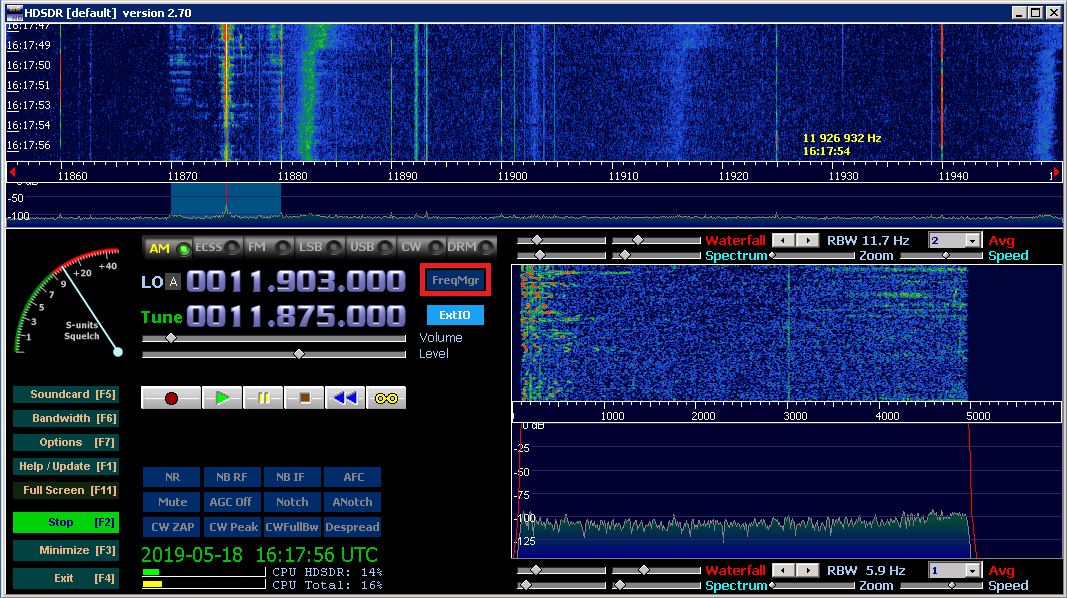Screen dimensions: 1067x598
Task: Stop playback with the brown stop square
Action: coord(304,398)
